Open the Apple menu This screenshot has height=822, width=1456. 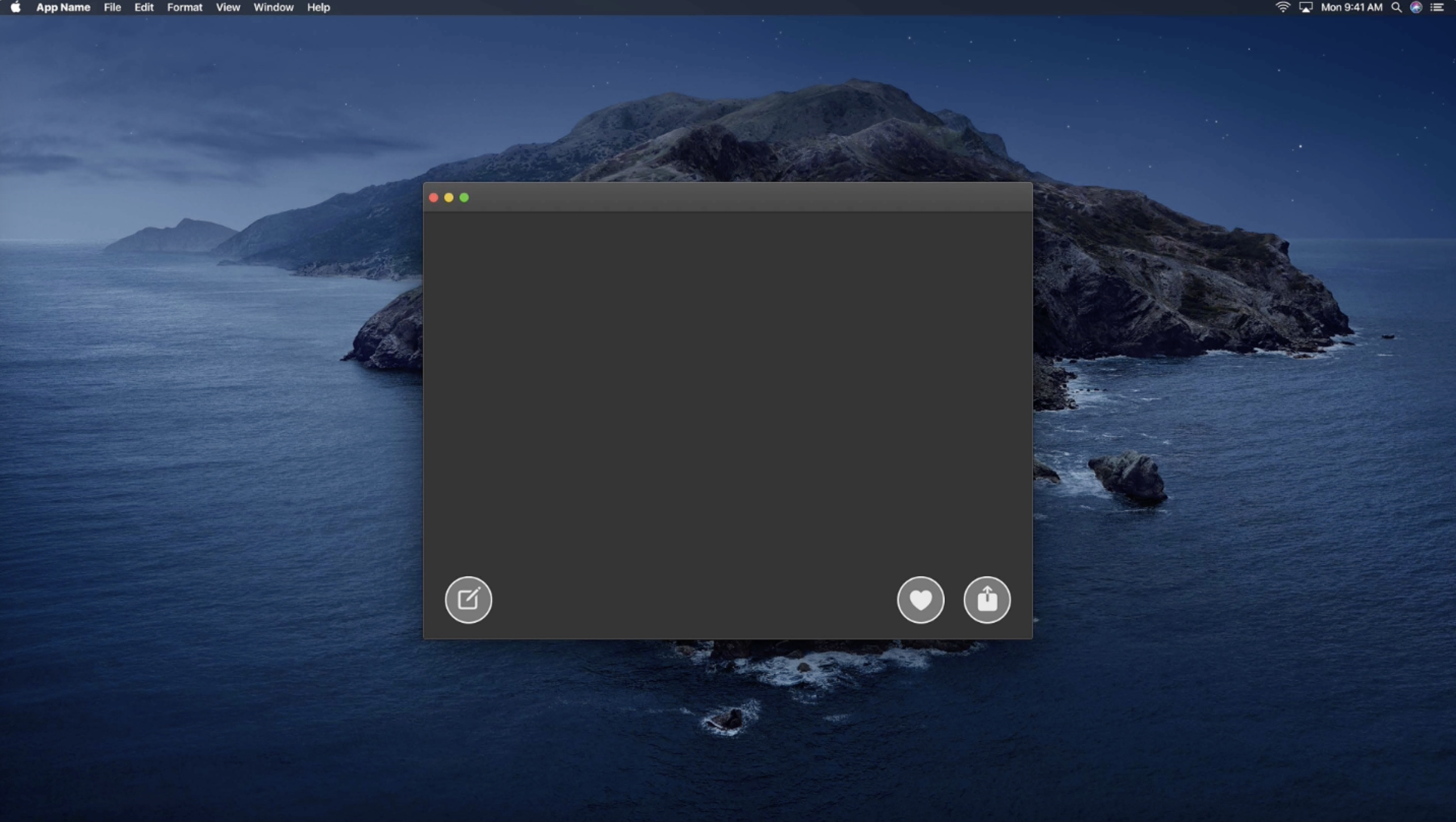coord(15,7)
